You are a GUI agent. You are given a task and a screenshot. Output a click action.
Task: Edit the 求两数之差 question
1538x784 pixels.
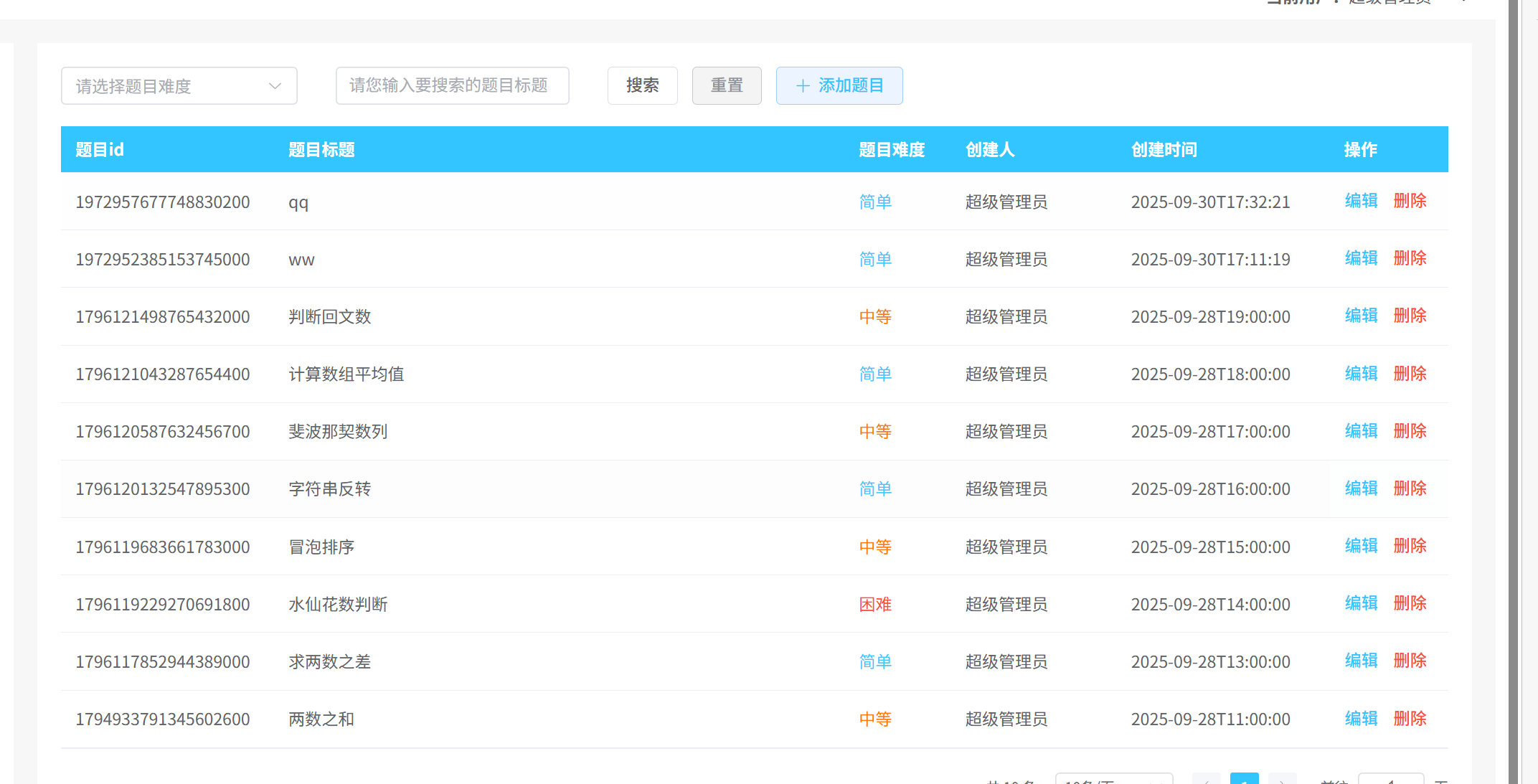1361,661
